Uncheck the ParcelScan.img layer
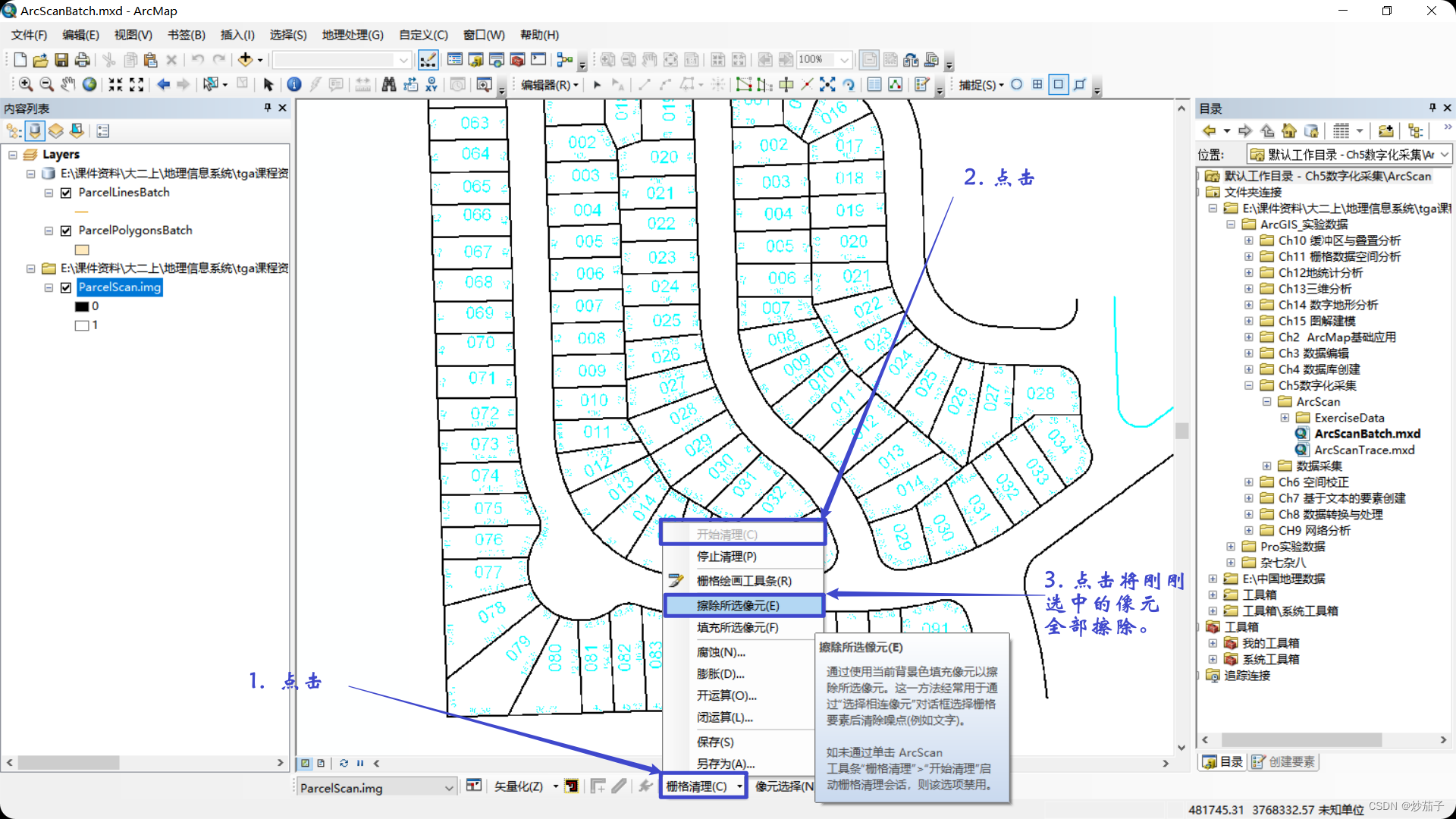Screen dimensions: 1456x819 click(66, 287)
